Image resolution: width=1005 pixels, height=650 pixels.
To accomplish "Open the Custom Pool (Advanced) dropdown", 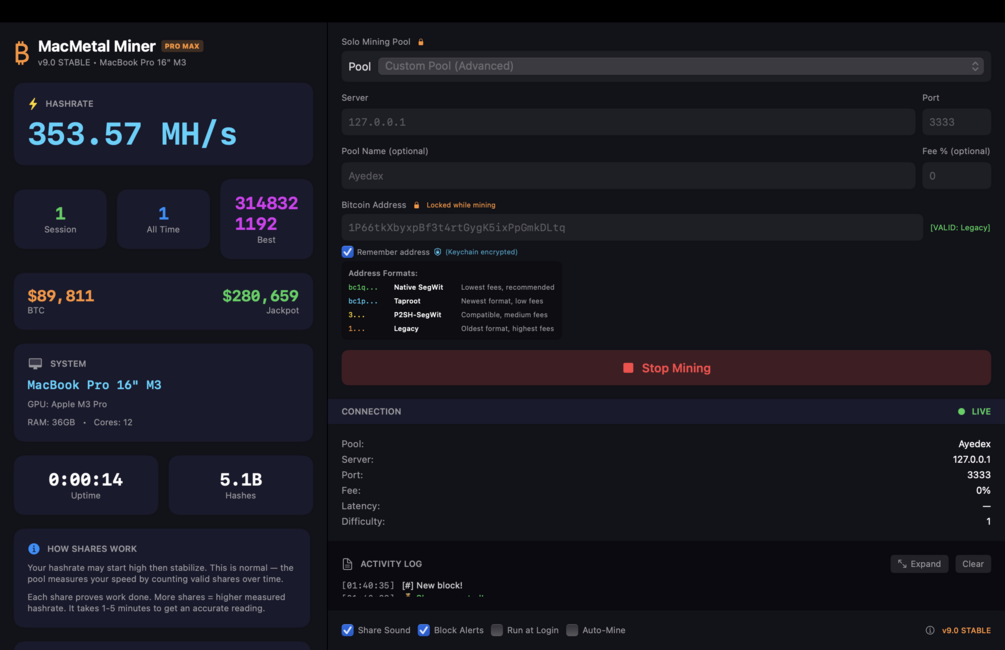I will (x=681, y=66).
